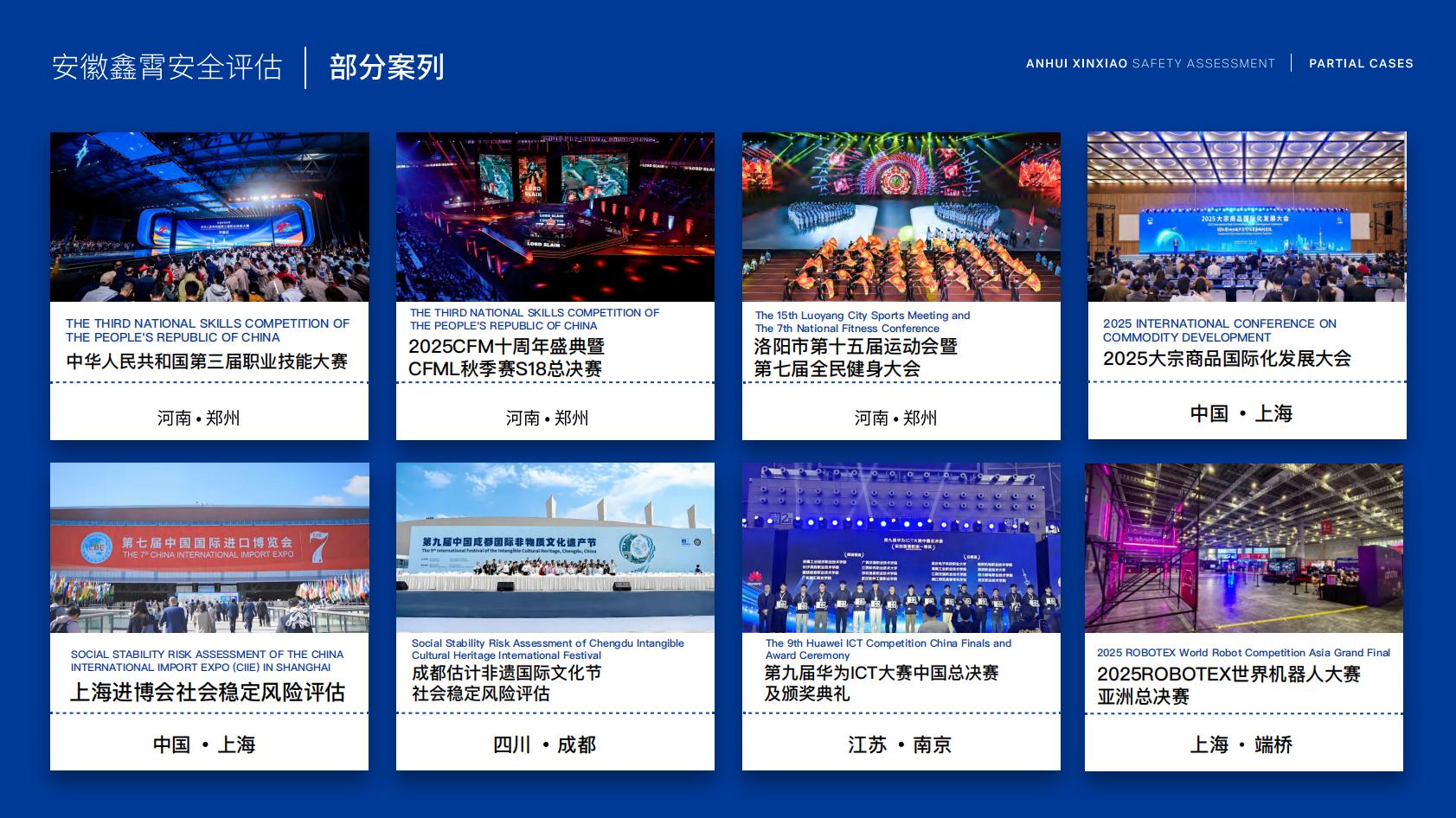Select the Luoyang Sports Meeting performance photo

901,217
